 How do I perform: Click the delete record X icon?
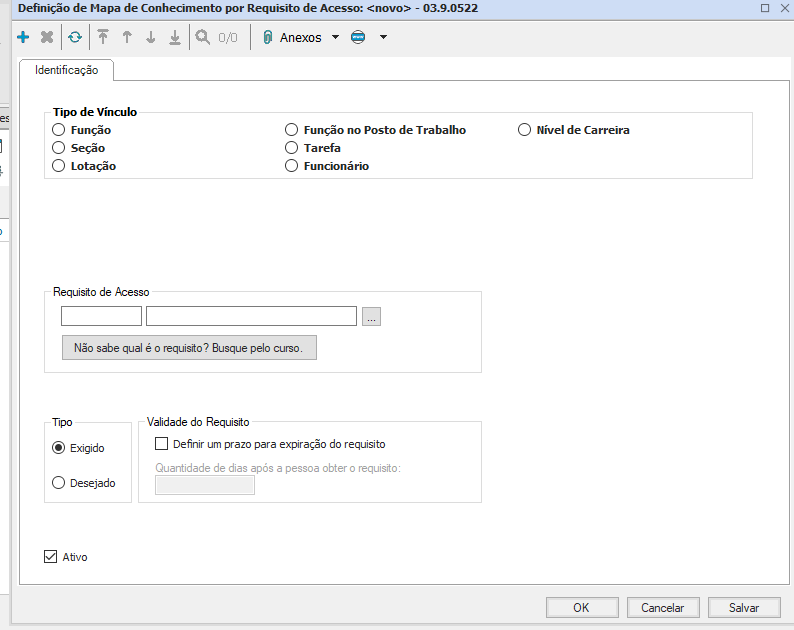pos(47,37)
